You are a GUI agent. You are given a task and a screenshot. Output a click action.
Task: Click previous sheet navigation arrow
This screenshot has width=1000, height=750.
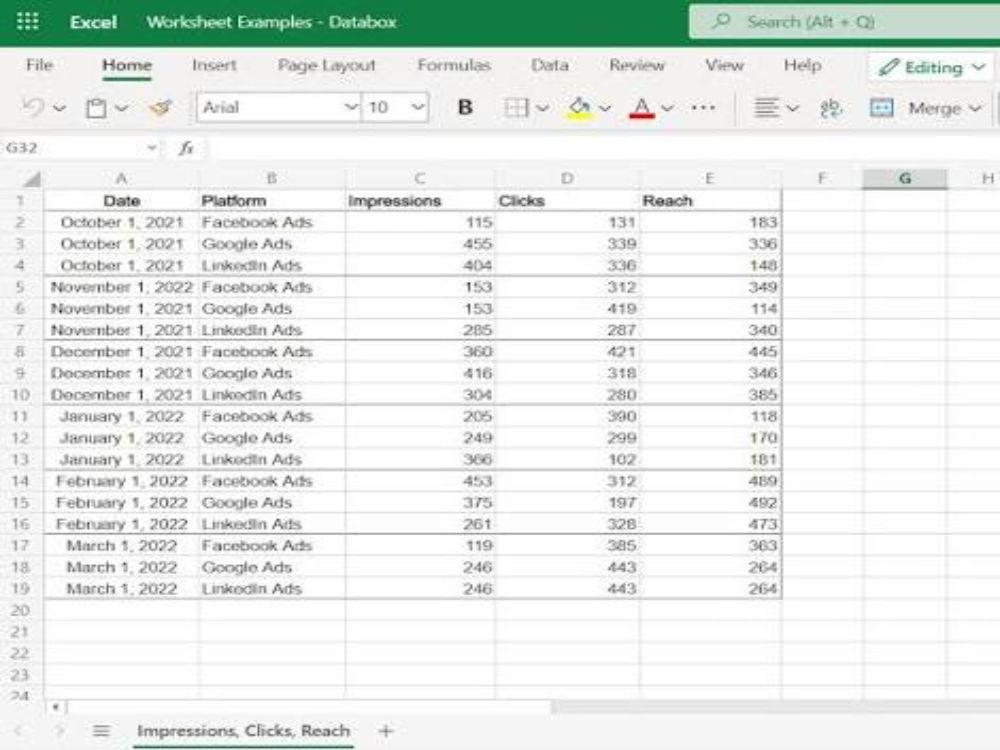(x=17, y=731)
